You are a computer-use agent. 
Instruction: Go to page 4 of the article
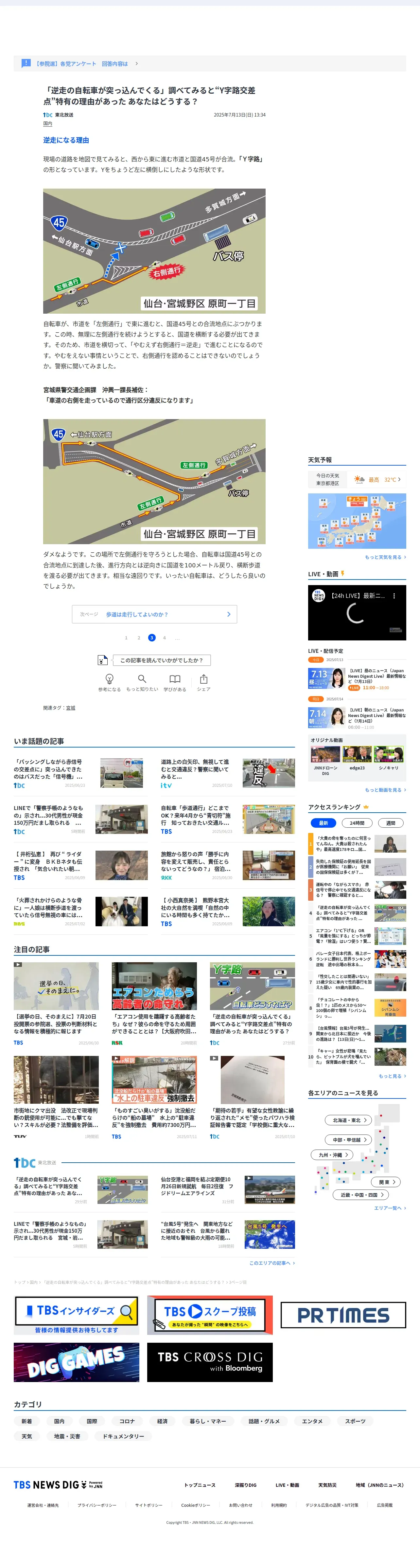(164, 638)
